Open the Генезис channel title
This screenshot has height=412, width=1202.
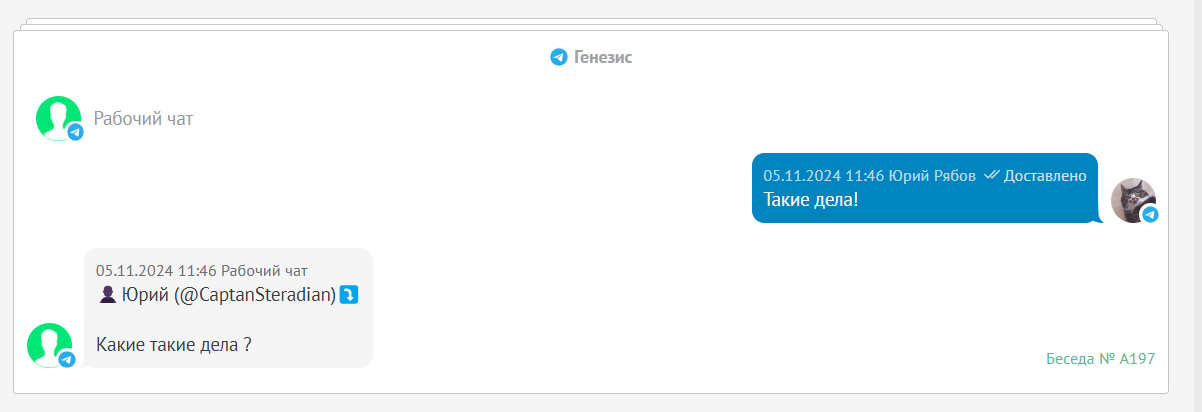[x=603, y=57]
